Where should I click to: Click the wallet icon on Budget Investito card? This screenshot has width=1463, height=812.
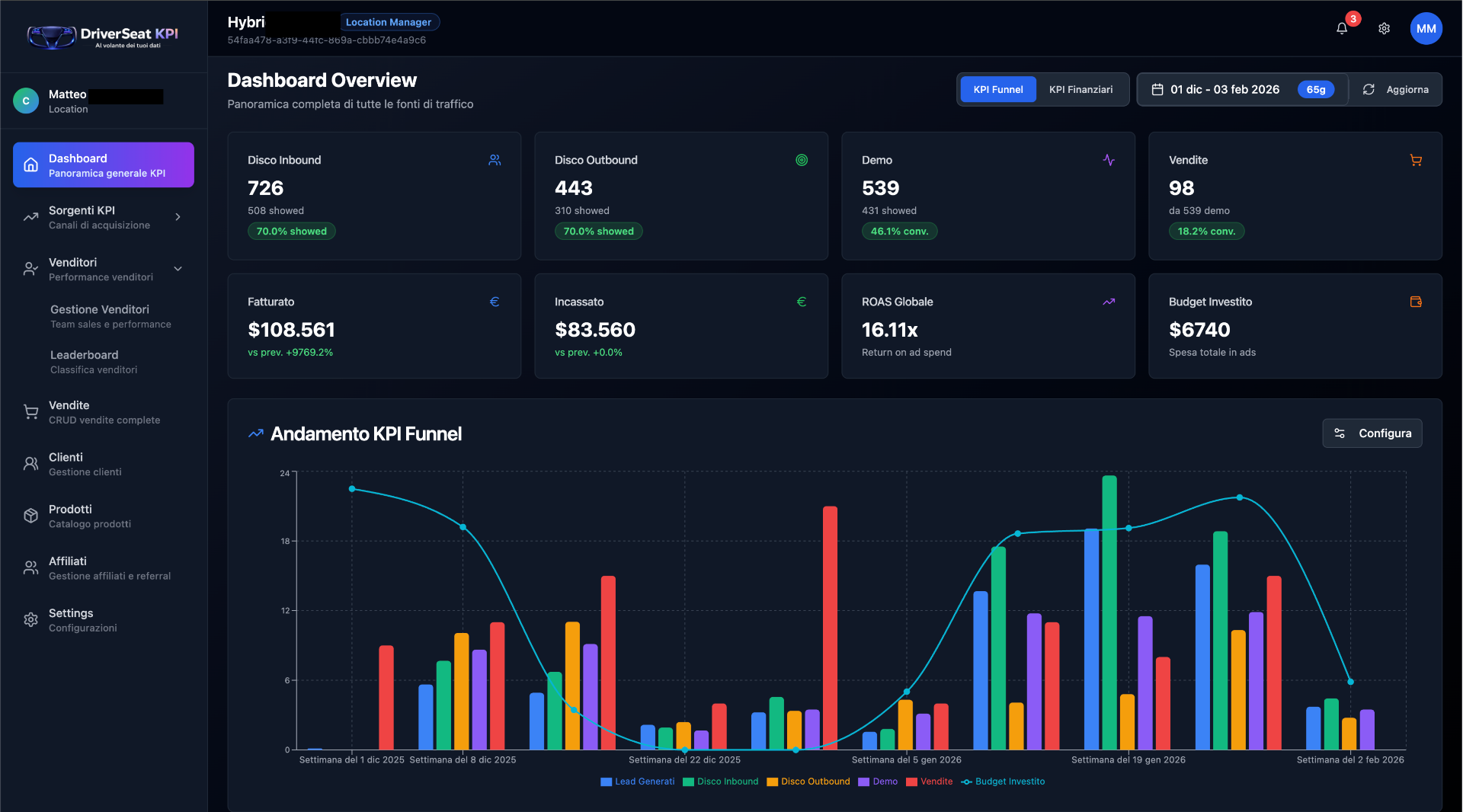click(1417, 302)
